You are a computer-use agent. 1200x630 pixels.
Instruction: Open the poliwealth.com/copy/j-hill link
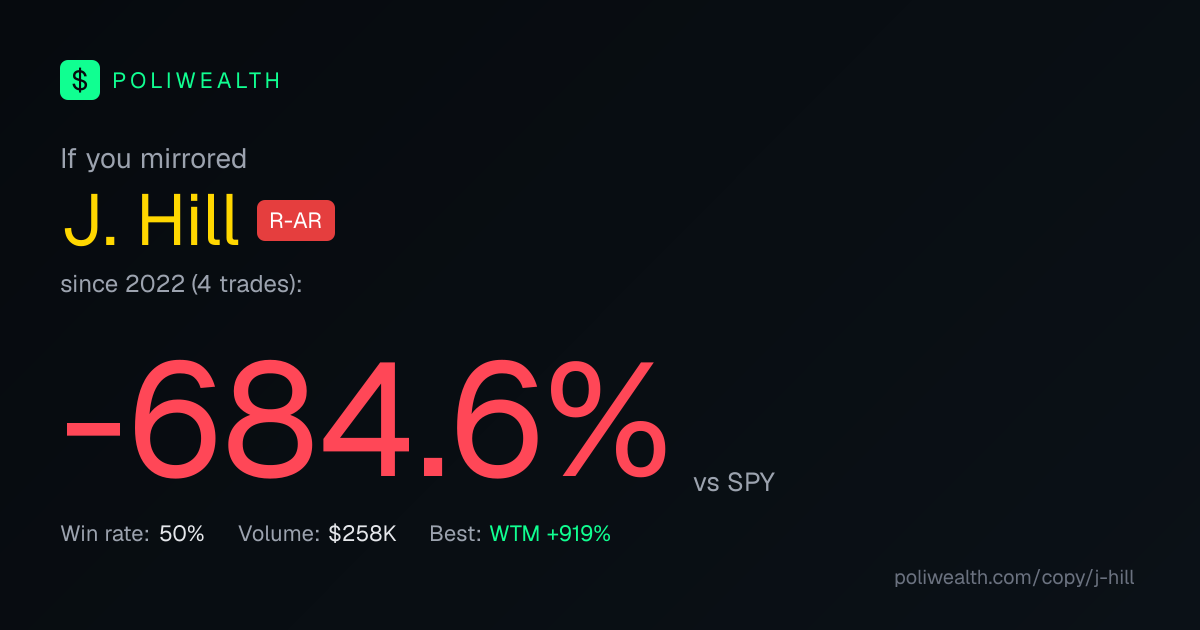pyautogui.click(x=1014, y=578)
